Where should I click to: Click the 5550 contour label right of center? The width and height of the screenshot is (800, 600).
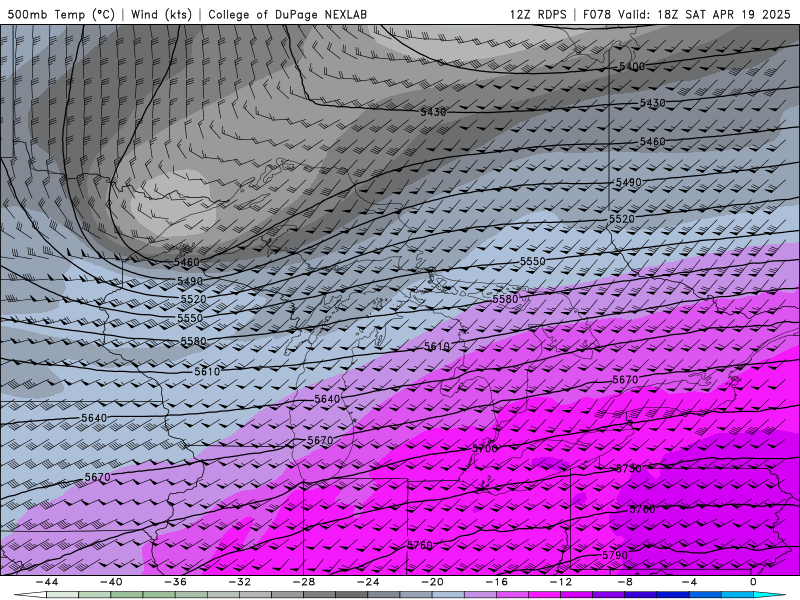point(533,261)
